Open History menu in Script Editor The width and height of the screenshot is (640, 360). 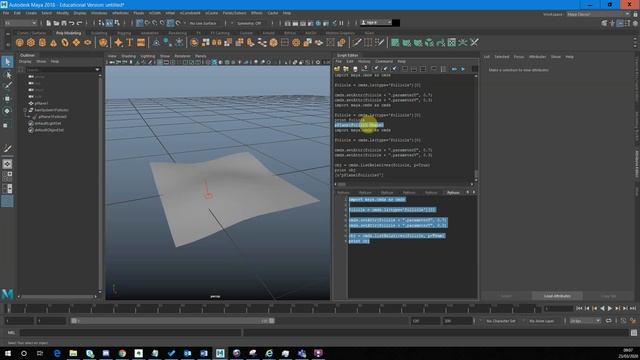coord(364,61)
